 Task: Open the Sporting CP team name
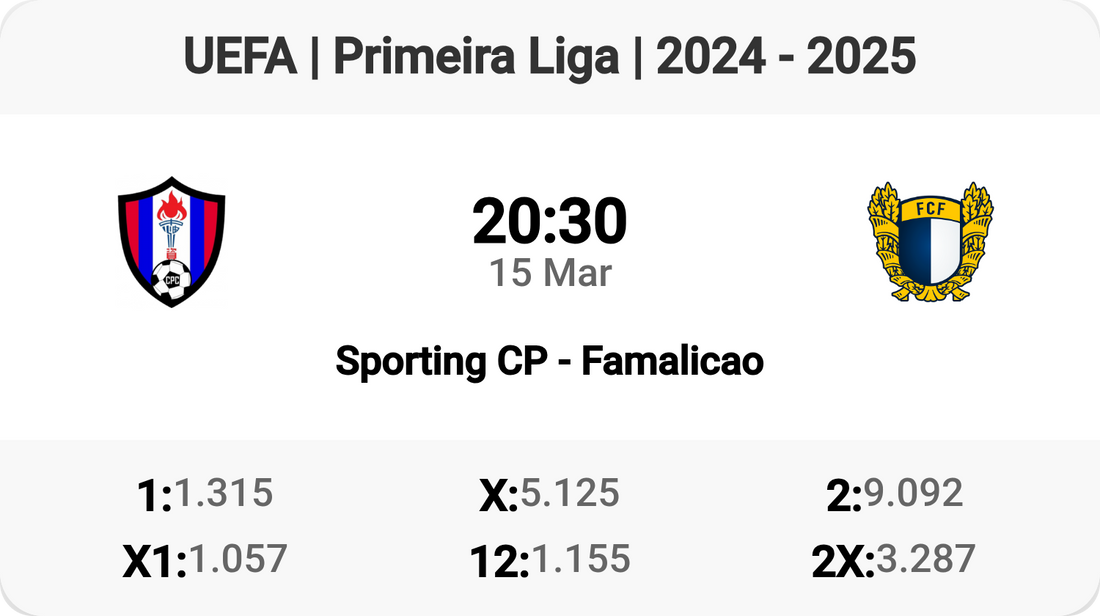click(439, 361)
